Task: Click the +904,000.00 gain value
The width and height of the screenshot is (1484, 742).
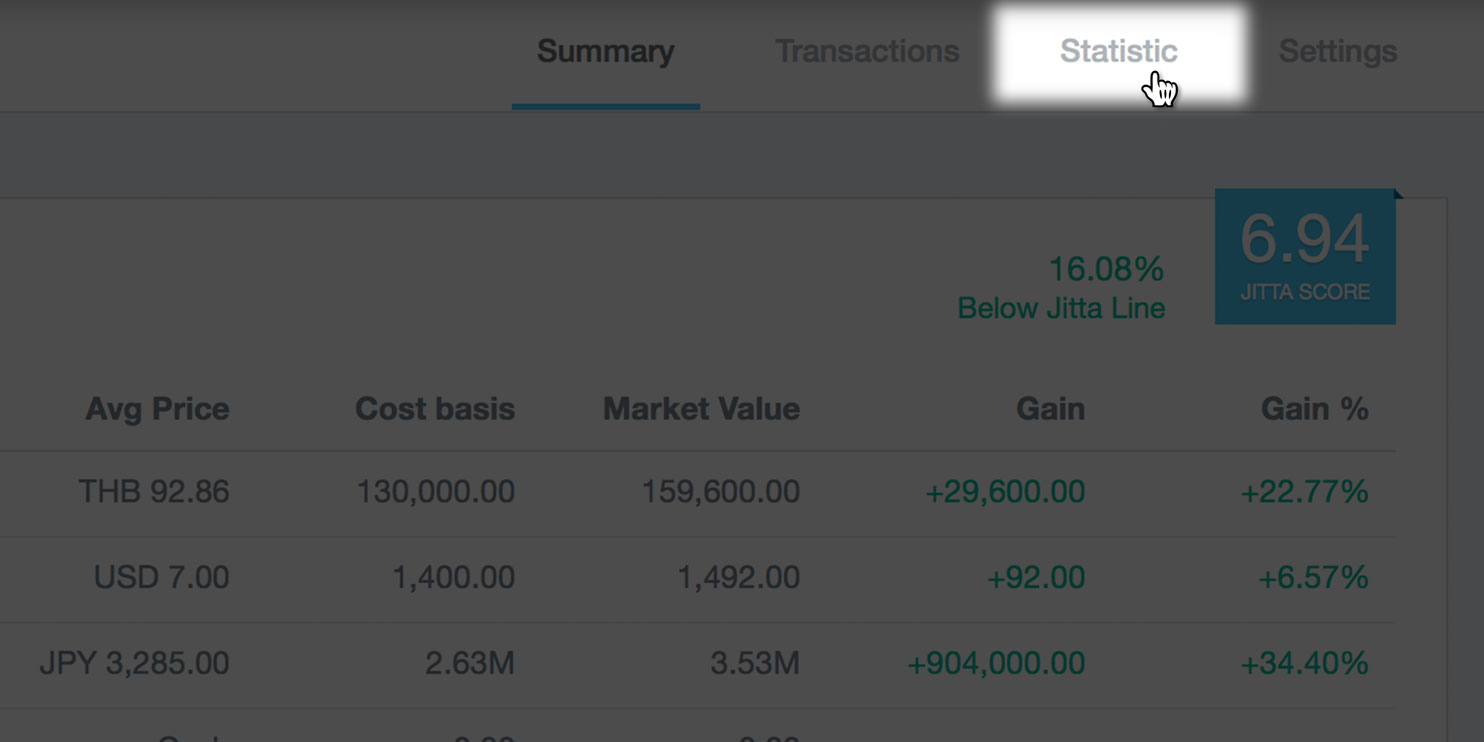Action: pos(996,663)
